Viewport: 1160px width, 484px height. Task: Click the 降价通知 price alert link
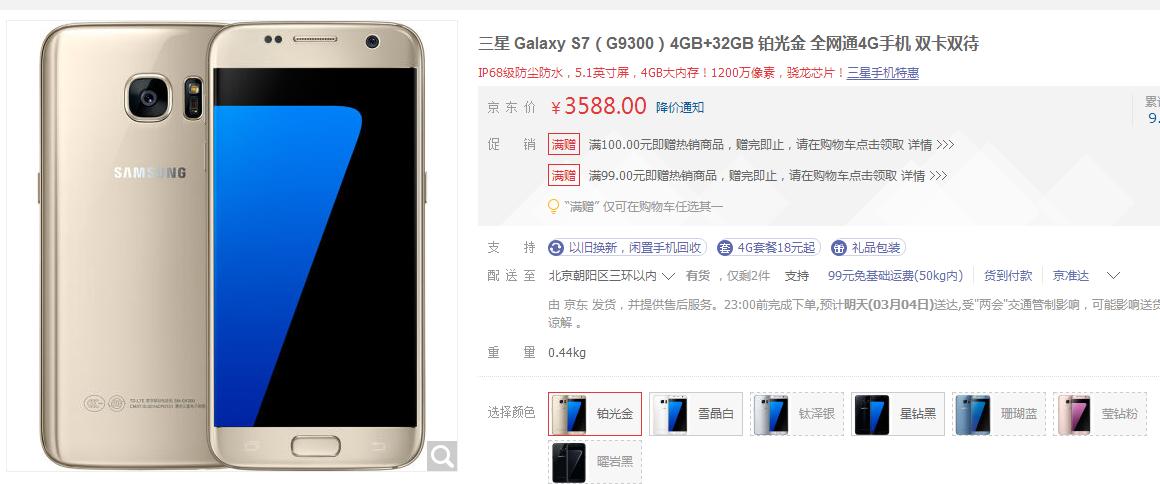pos(680,107)
